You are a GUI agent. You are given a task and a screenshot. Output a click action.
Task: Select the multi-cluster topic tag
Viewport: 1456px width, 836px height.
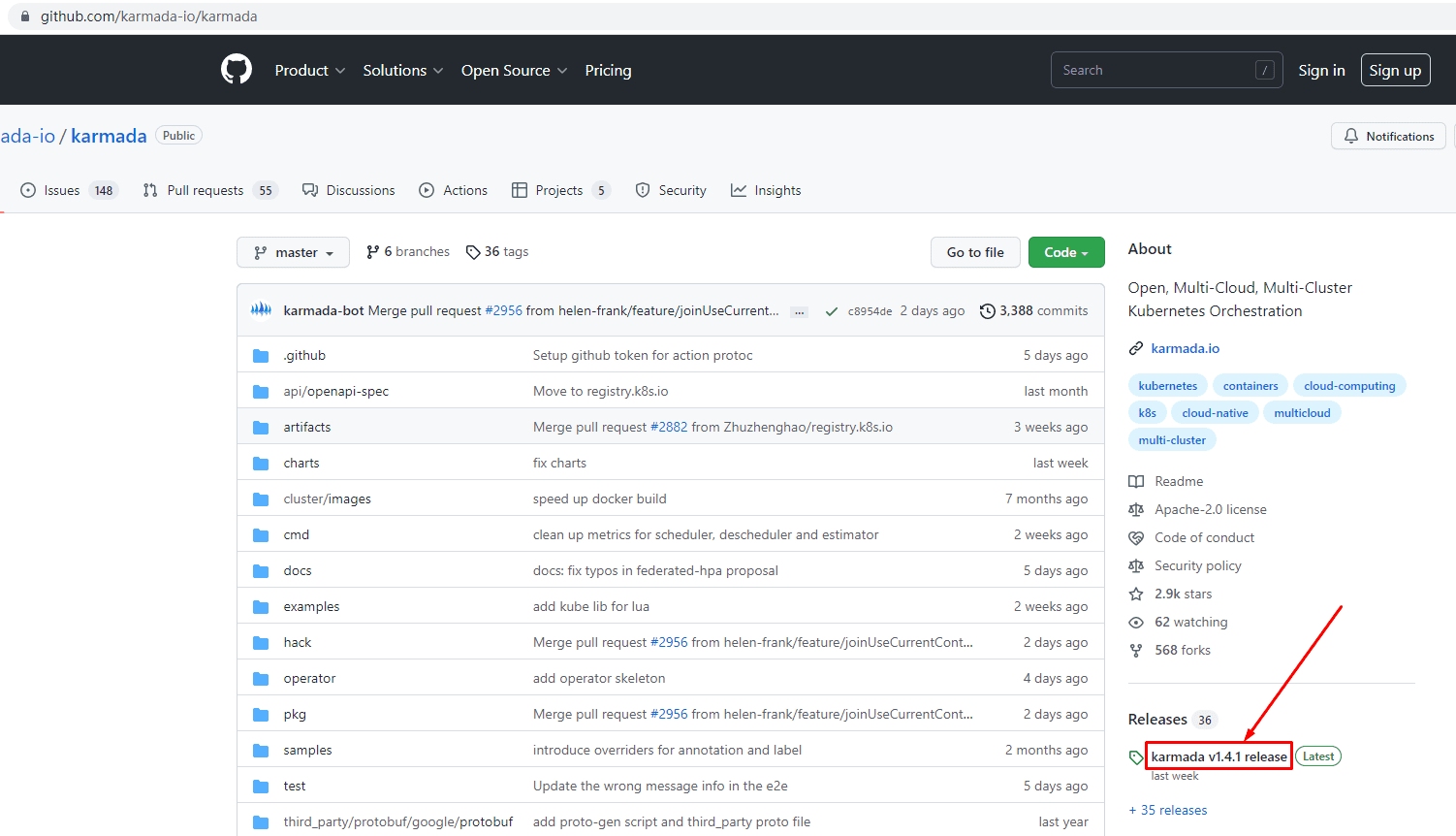[1172, 440]
